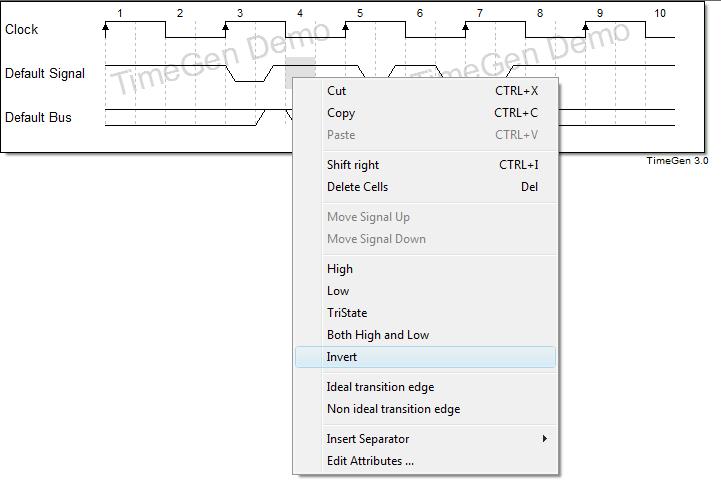Set selected cell to Low
The image size is (721, 489).
338,291
